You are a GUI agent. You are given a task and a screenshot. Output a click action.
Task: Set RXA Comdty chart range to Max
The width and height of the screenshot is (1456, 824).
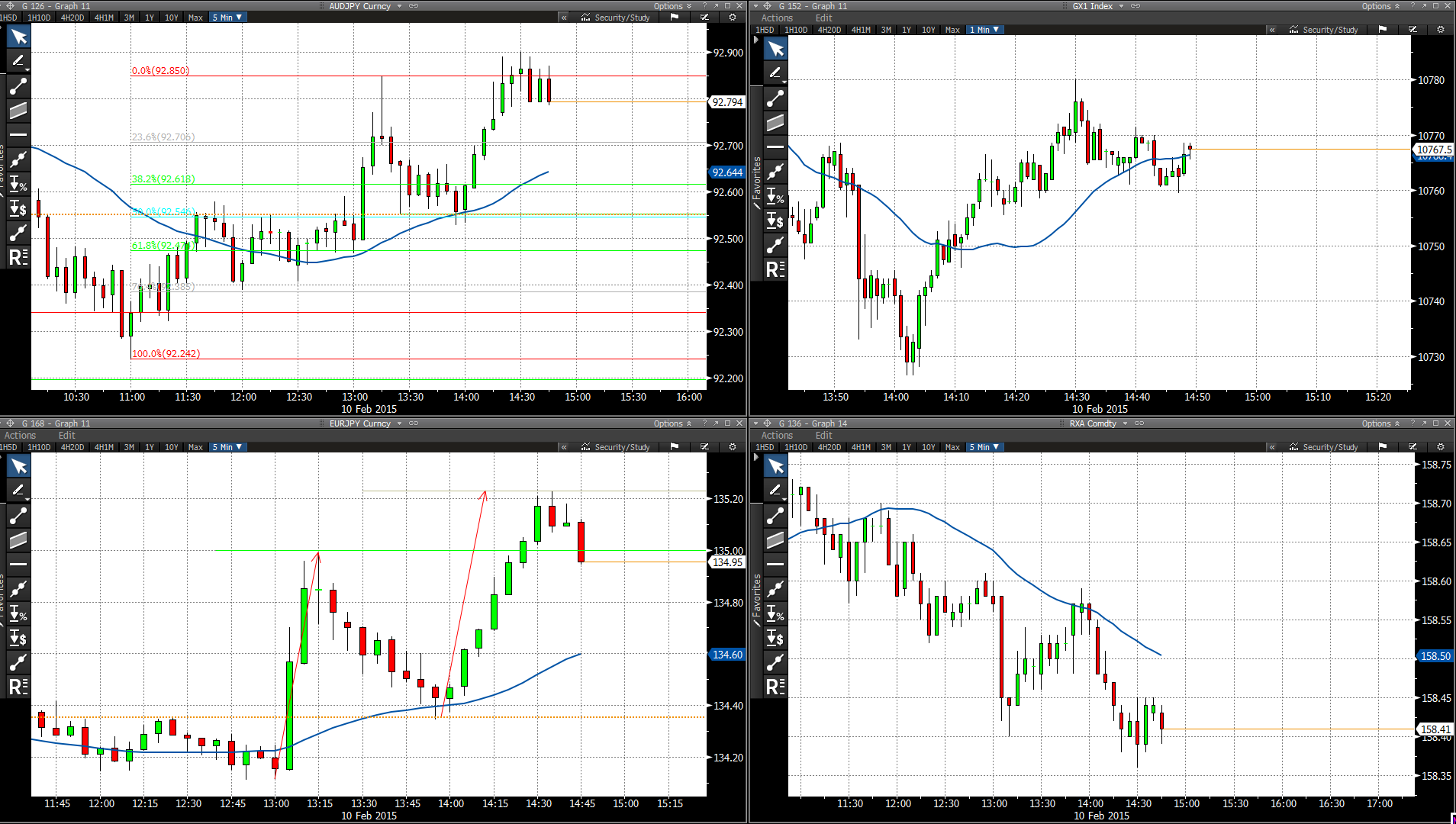click(x=952, y=447)
